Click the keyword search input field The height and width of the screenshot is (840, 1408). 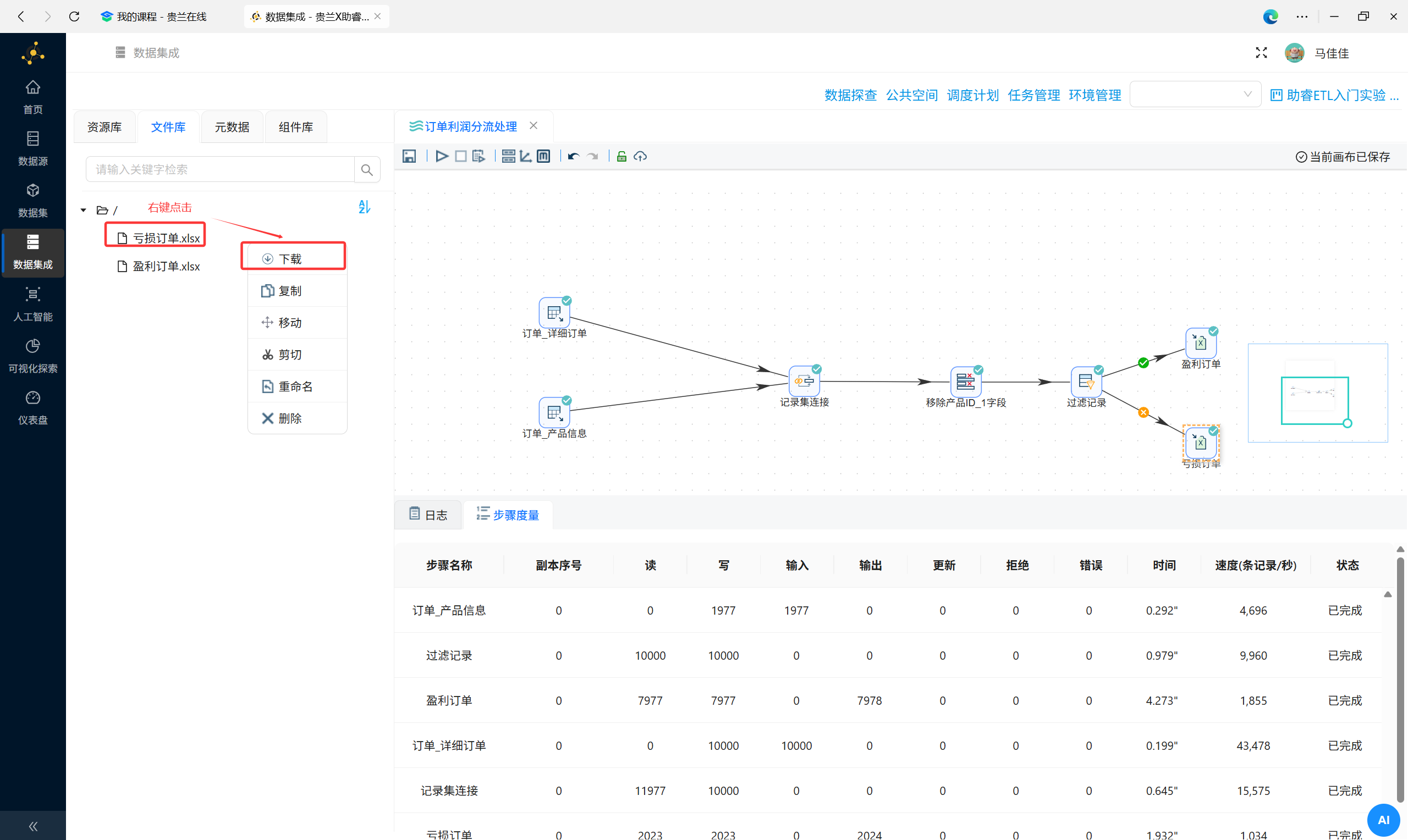[220, 169]
